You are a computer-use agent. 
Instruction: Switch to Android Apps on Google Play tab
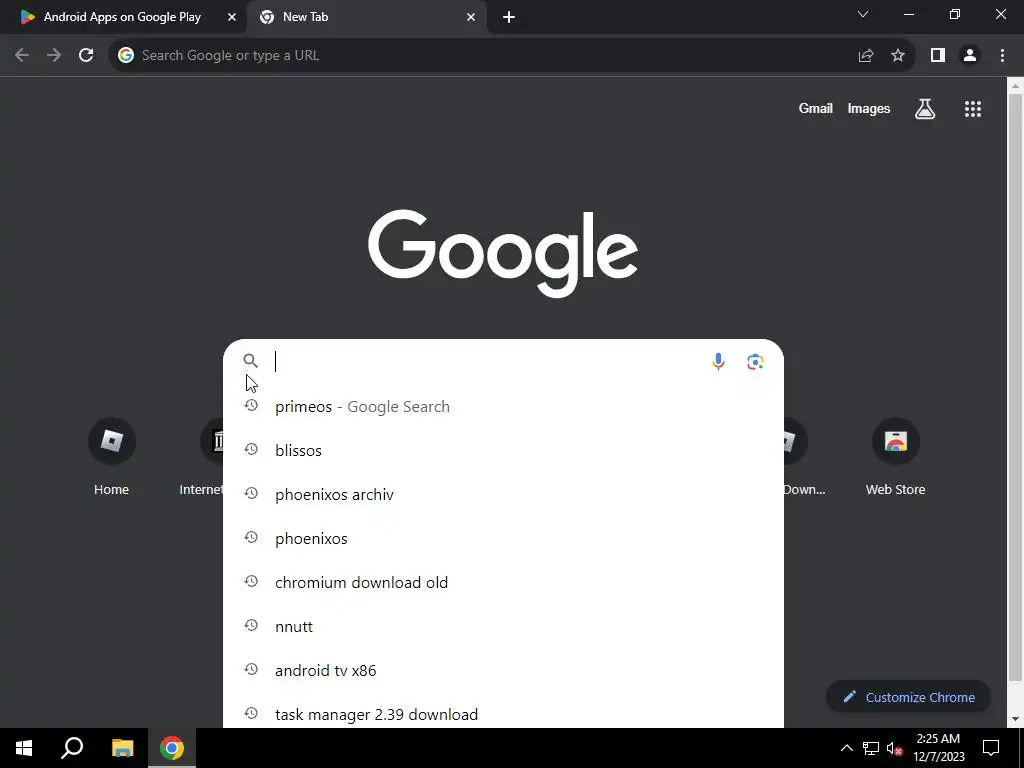point(122,17)
